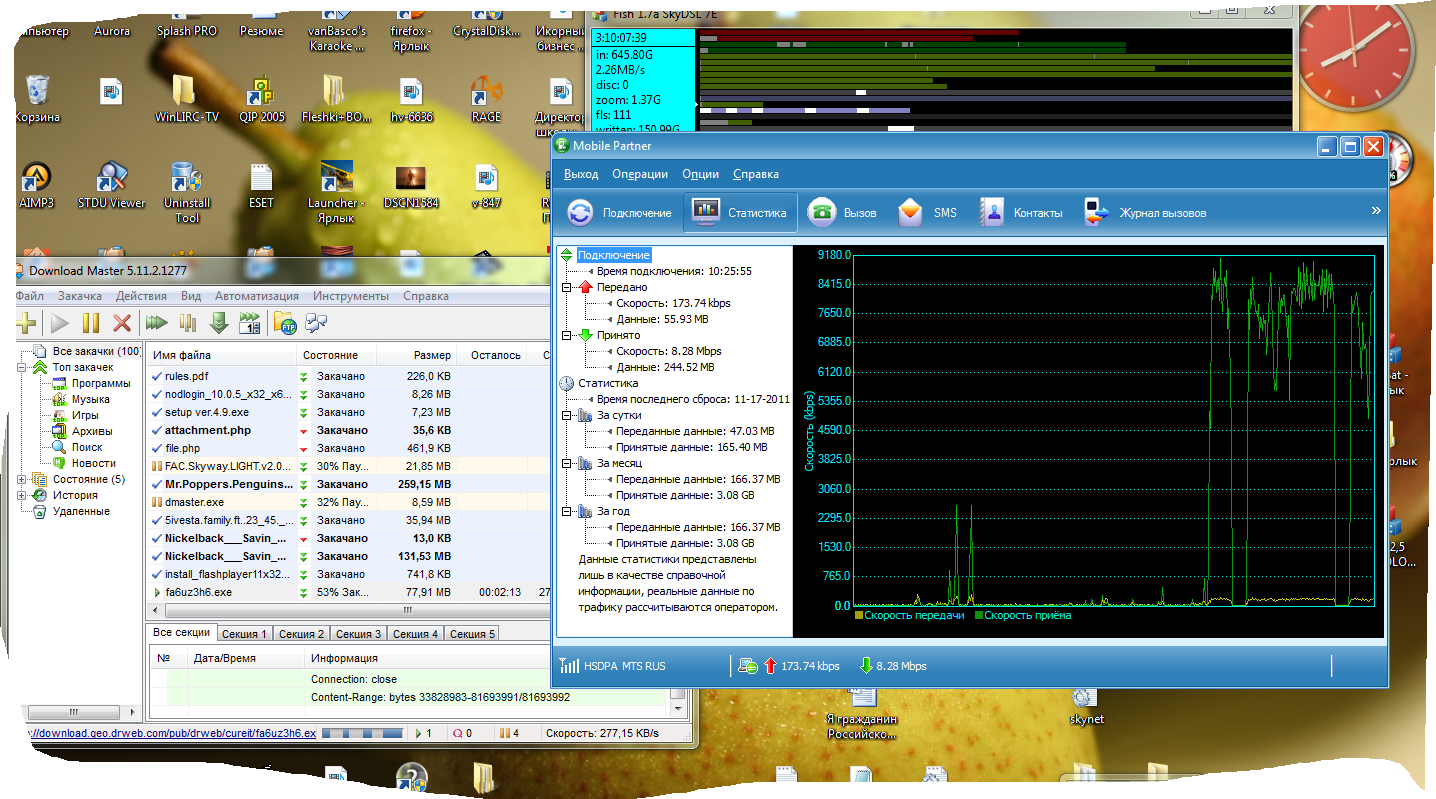Image resolution: width=1436 pixels, height=799 pixels.
Task: Click the signal strength icon beside HSDPA
Action: [569, 666]
